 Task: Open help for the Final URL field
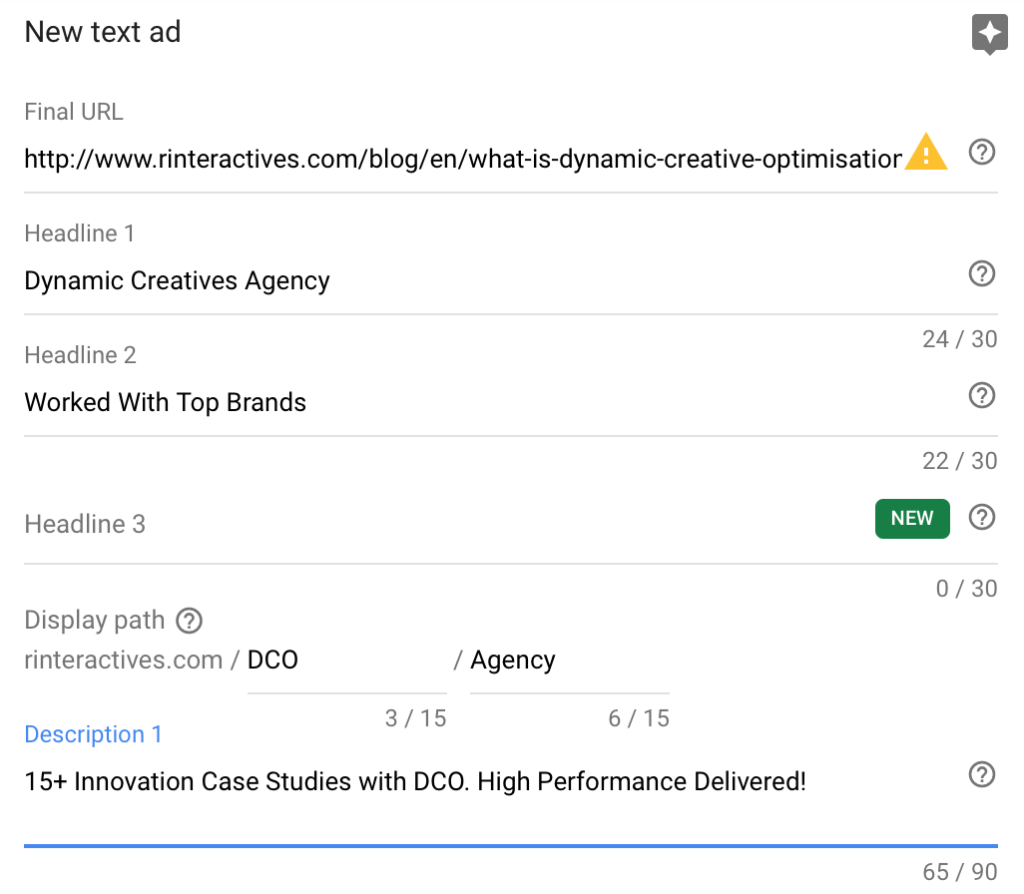tap(981, 152)
